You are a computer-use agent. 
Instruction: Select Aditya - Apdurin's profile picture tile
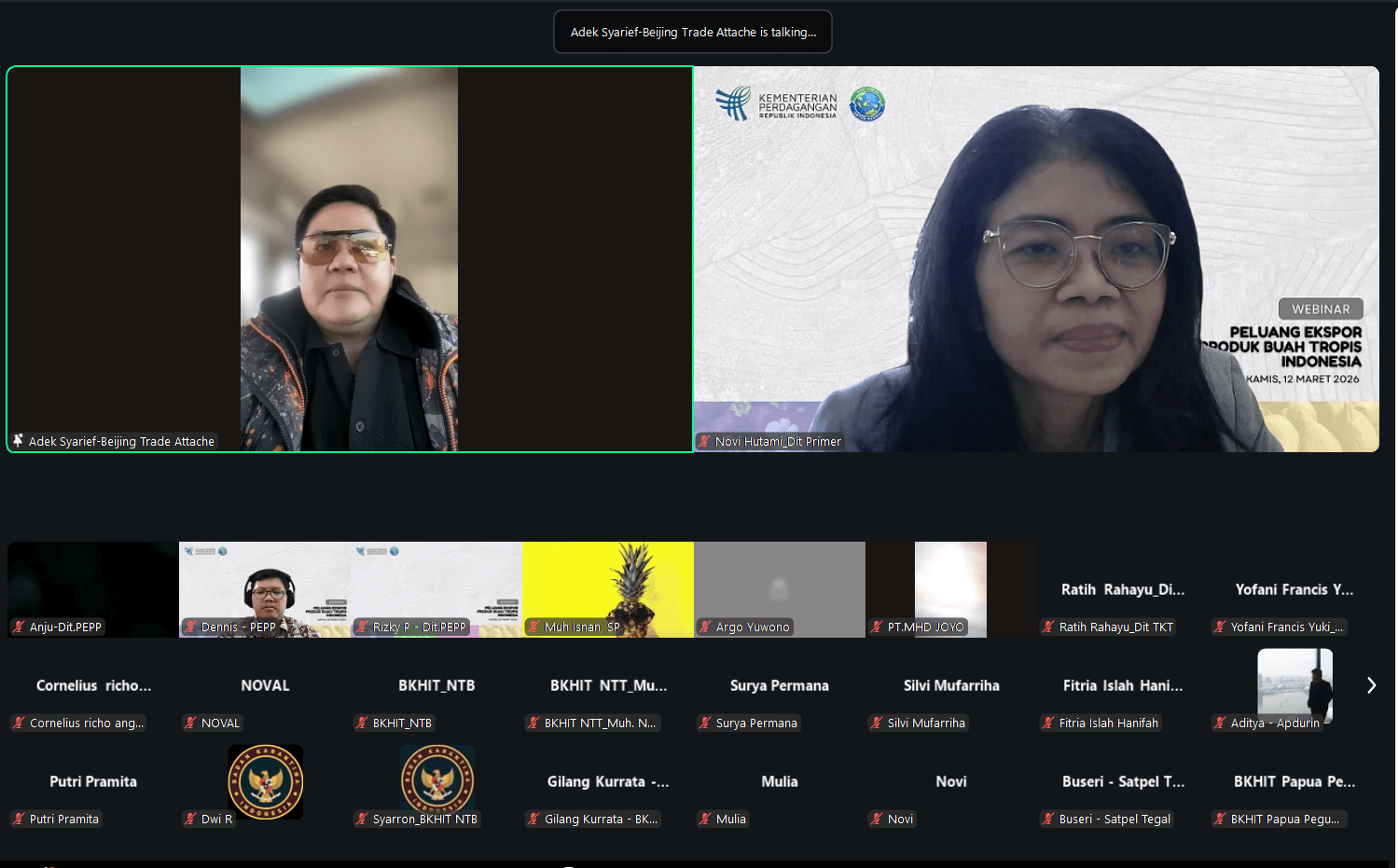1294,685
